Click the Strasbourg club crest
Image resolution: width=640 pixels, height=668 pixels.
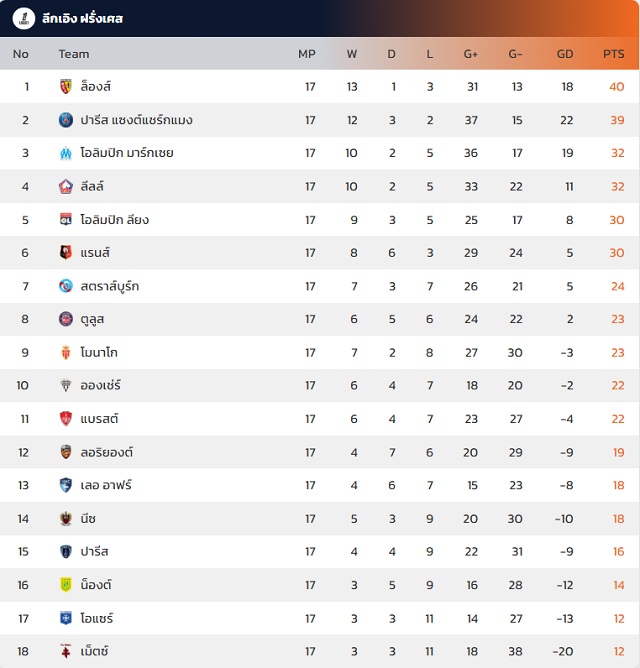(66, 286)
